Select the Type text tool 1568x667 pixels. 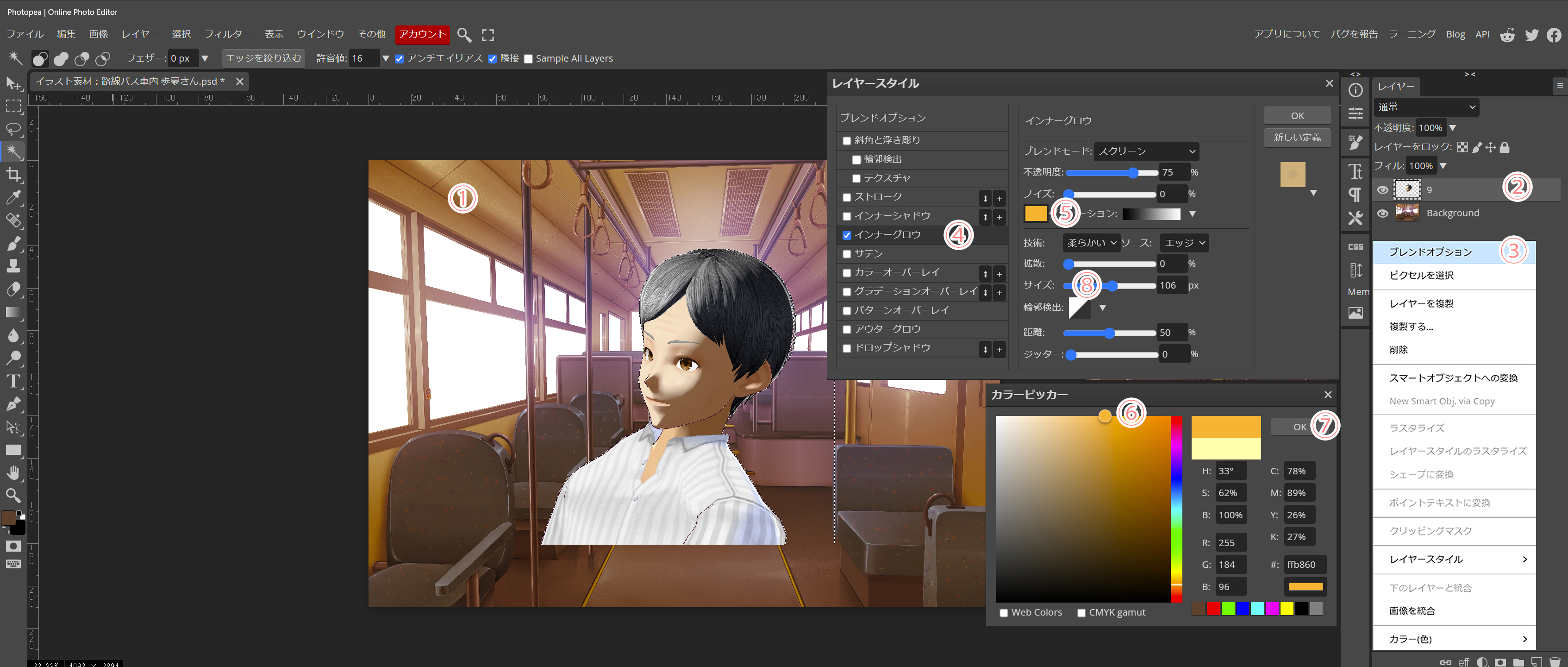coord(13,381)
